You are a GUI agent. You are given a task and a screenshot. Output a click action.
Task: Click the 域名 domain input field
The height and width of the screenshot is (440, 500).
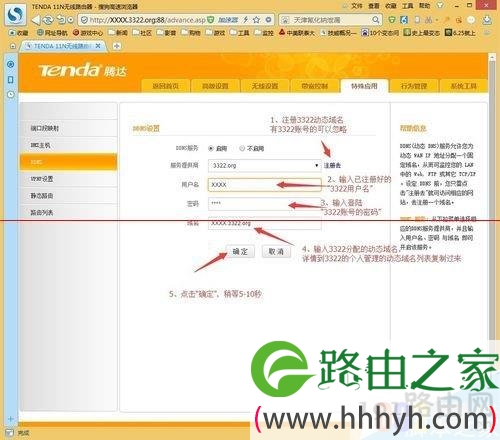[265, 223]
